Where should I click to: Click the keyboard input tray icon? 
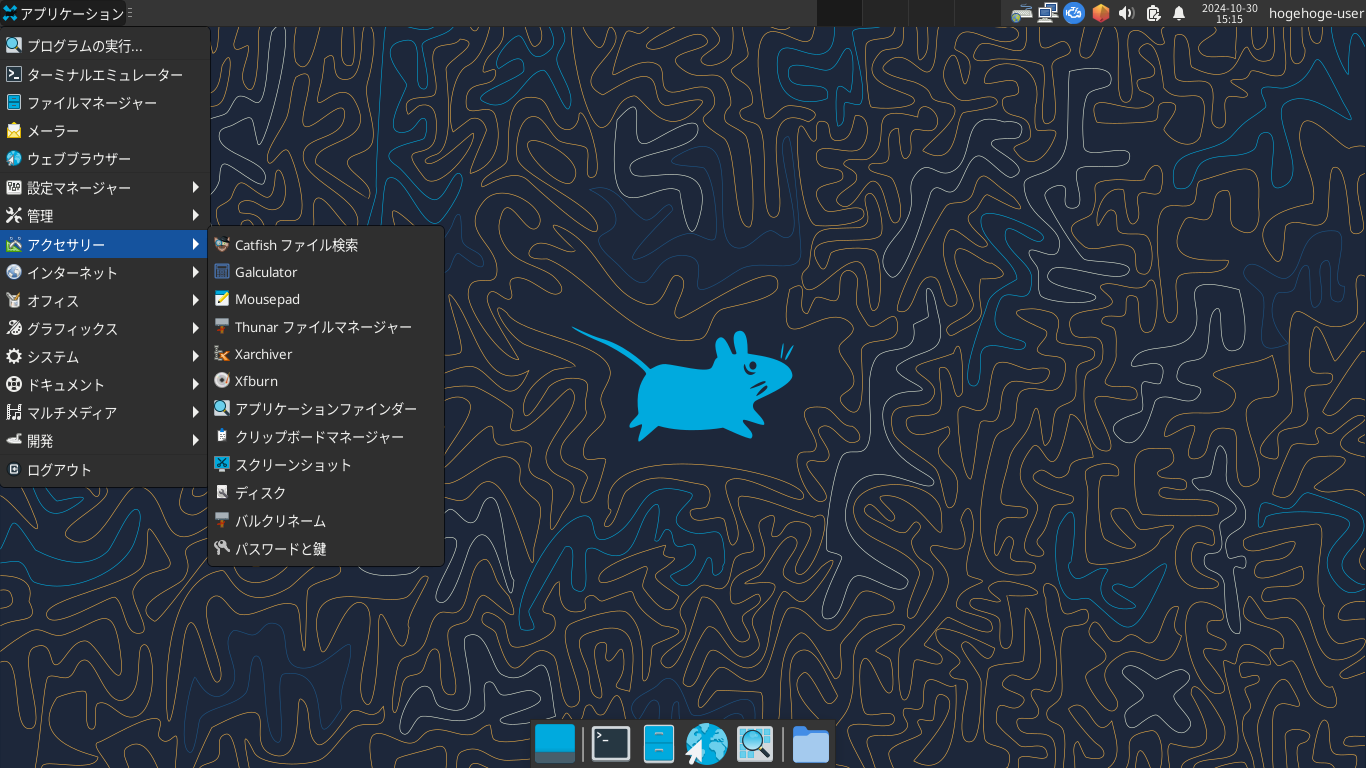point(1021,13)
